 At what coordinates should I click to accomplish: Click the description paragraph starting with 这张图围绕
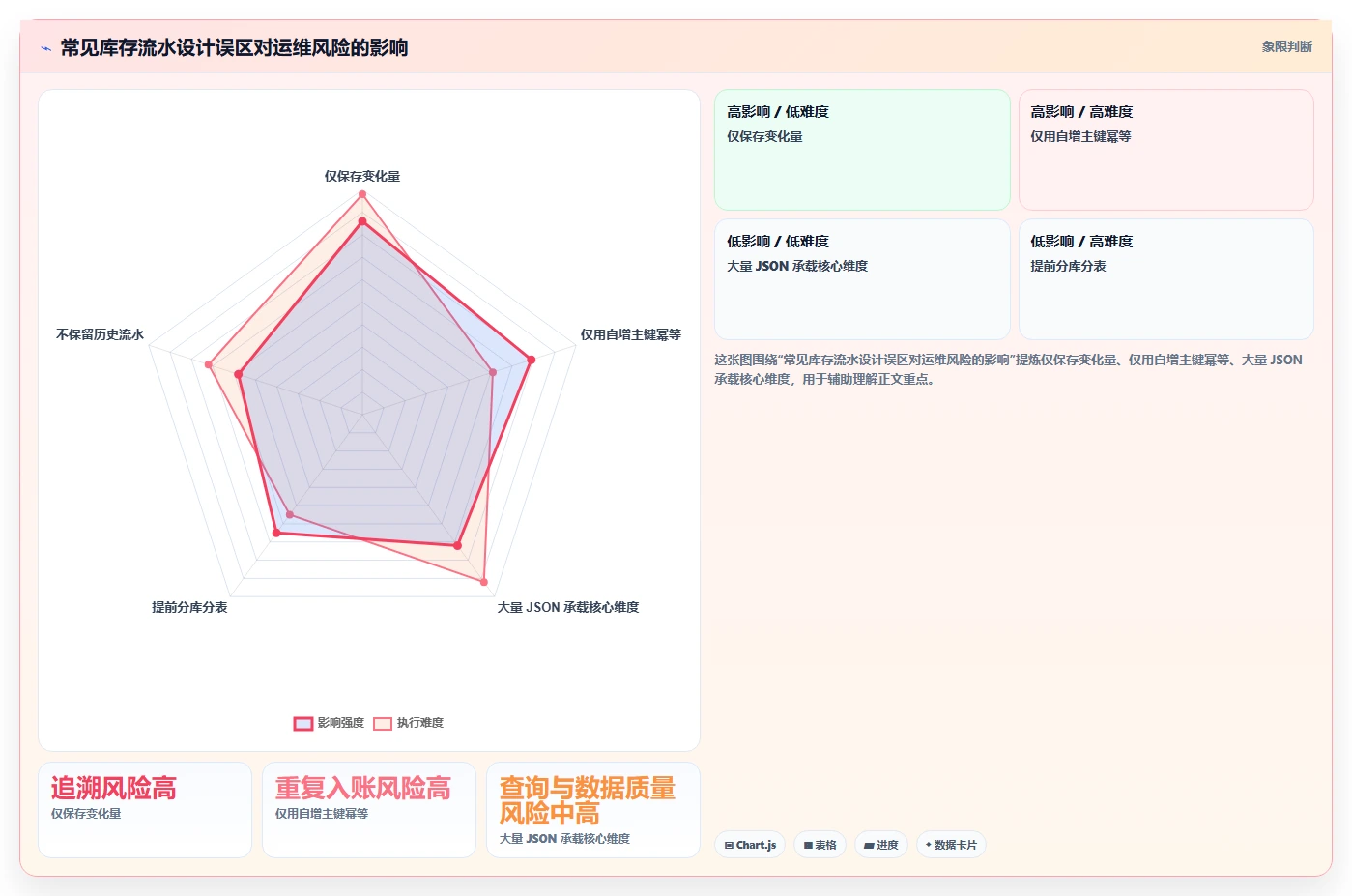[x=1008, y=369]
